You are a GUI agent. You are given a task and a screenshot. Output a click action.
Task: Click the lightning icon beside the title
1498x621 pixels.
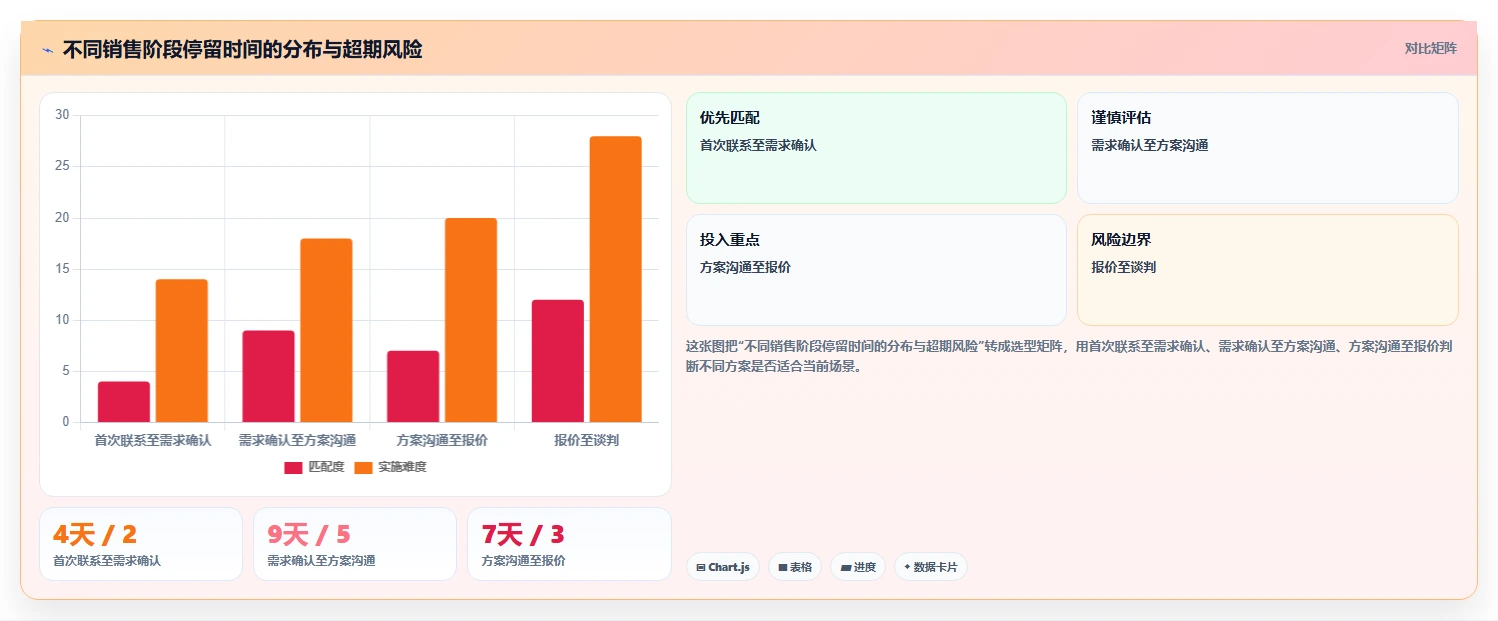tap(47, 50)
